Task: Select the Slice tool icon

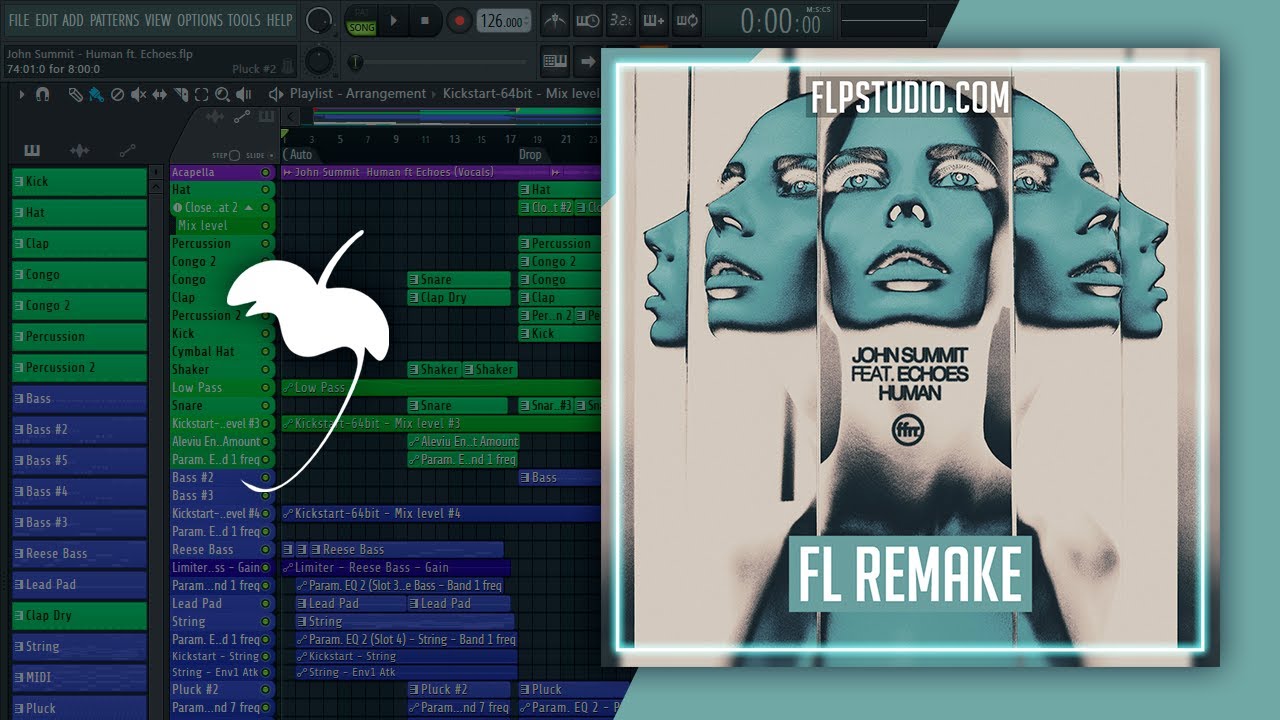Action: click(181, 95)
